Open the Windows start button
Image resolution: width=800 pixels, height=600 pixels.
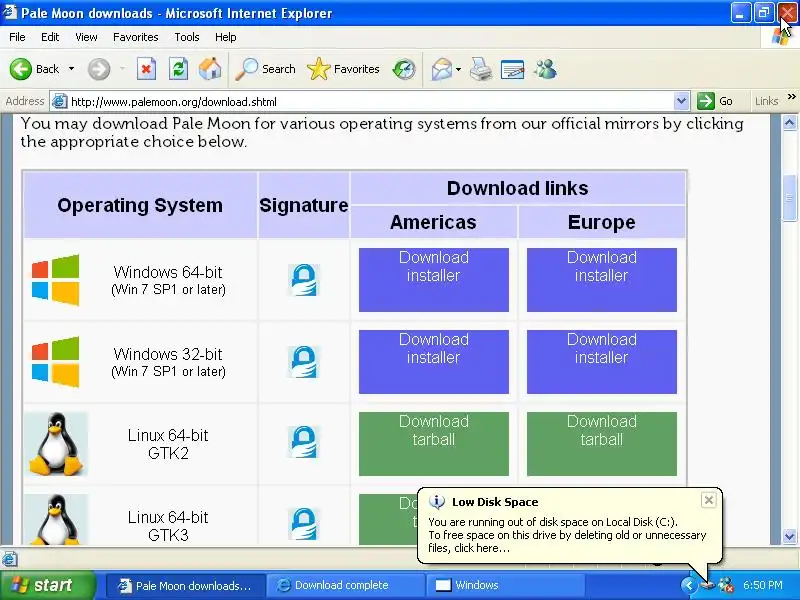[x=47, y=585]
